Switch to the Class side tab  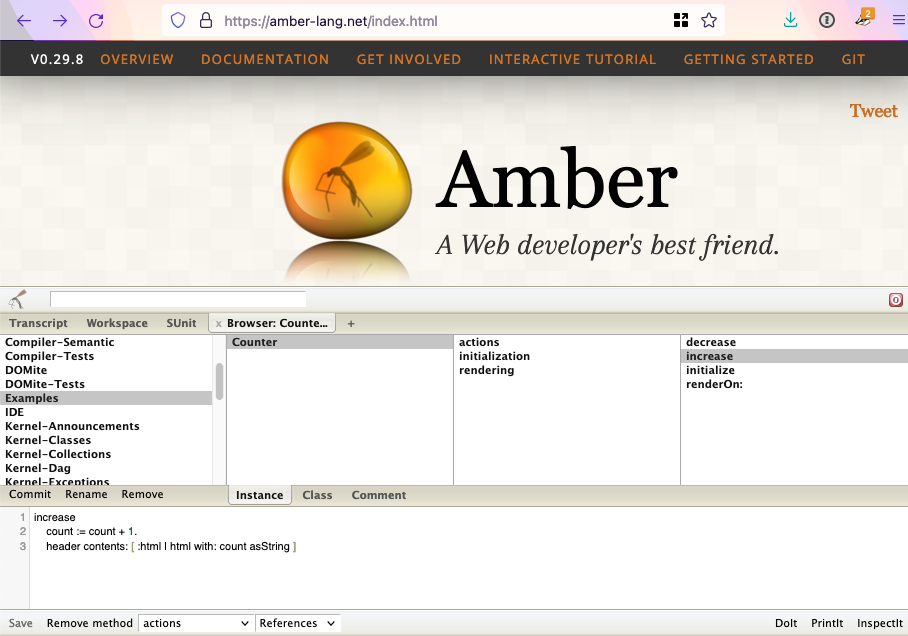(317, 495)
